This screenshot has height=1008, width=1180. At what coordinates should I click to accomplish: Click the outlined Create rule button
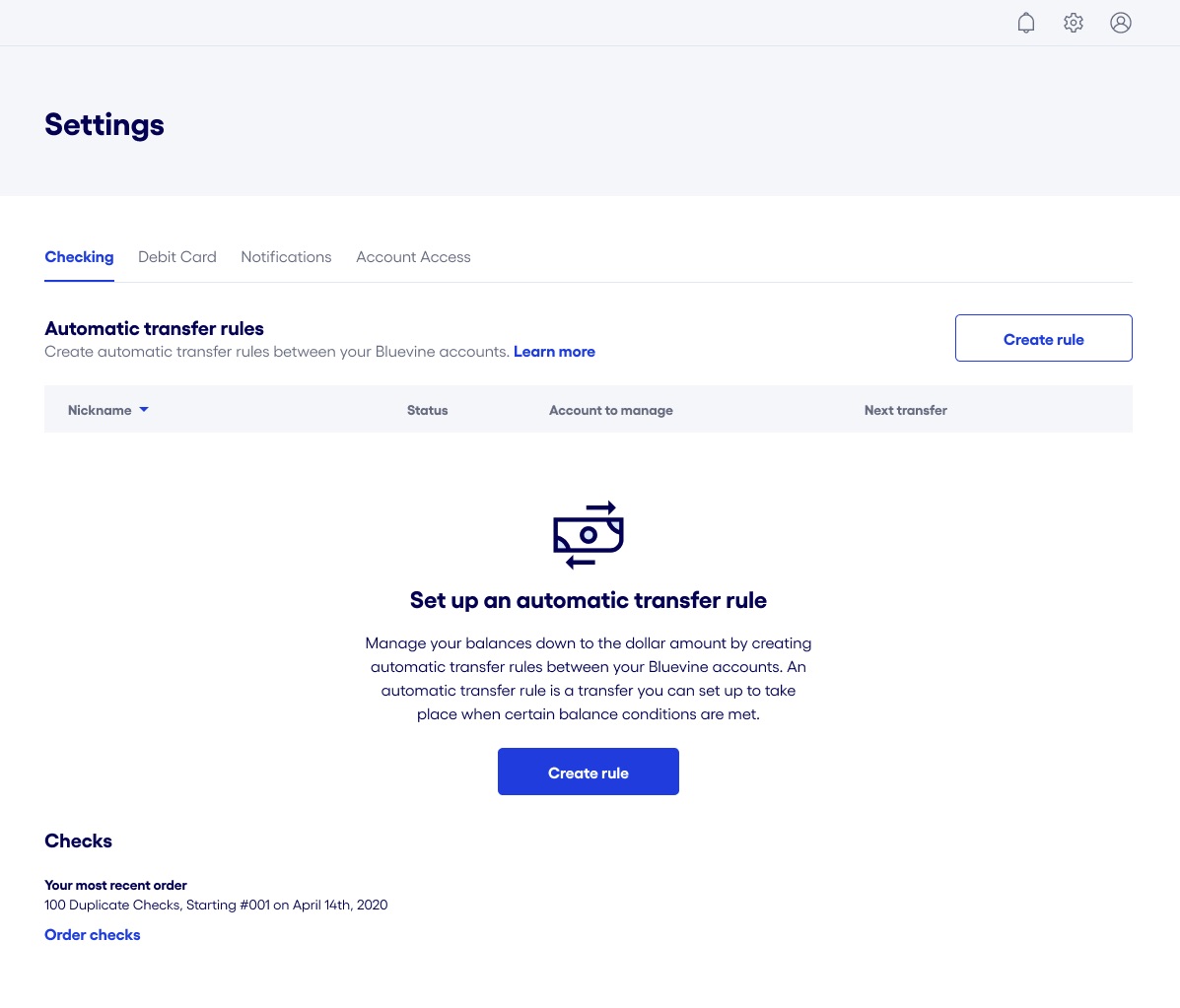click(x=1043, y=338)
